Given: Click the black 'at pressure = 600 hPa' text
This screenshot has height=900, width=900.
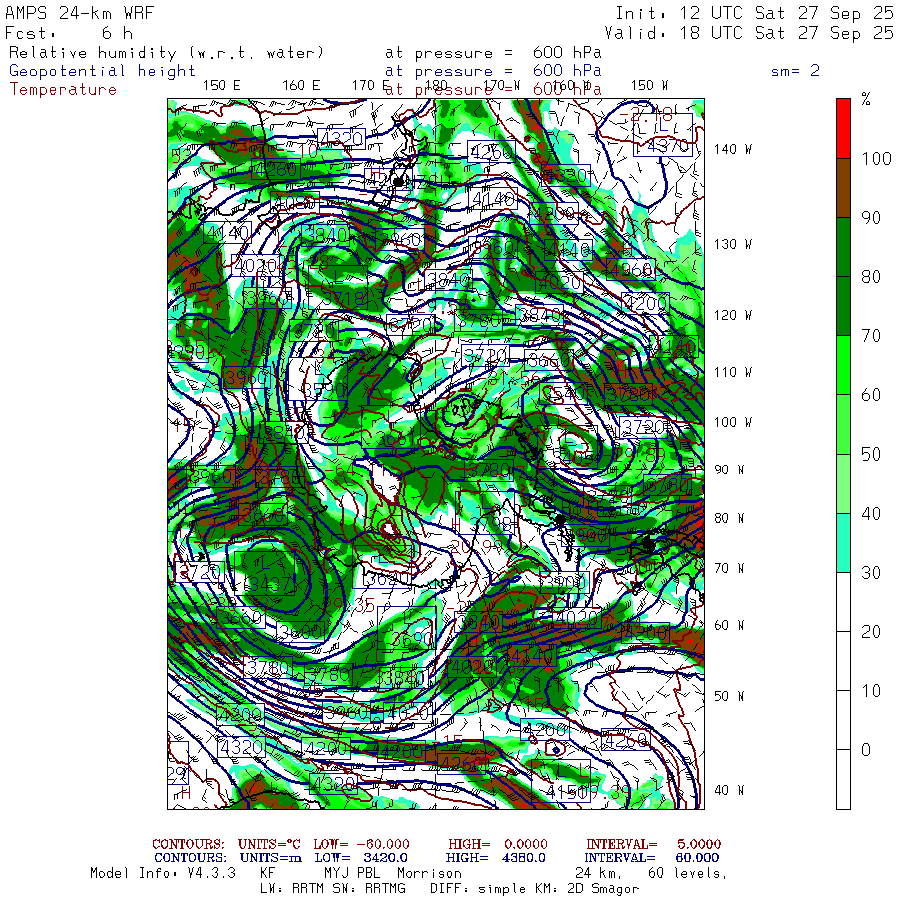Looking at the screenshot, I should click(x=493, y=53).
